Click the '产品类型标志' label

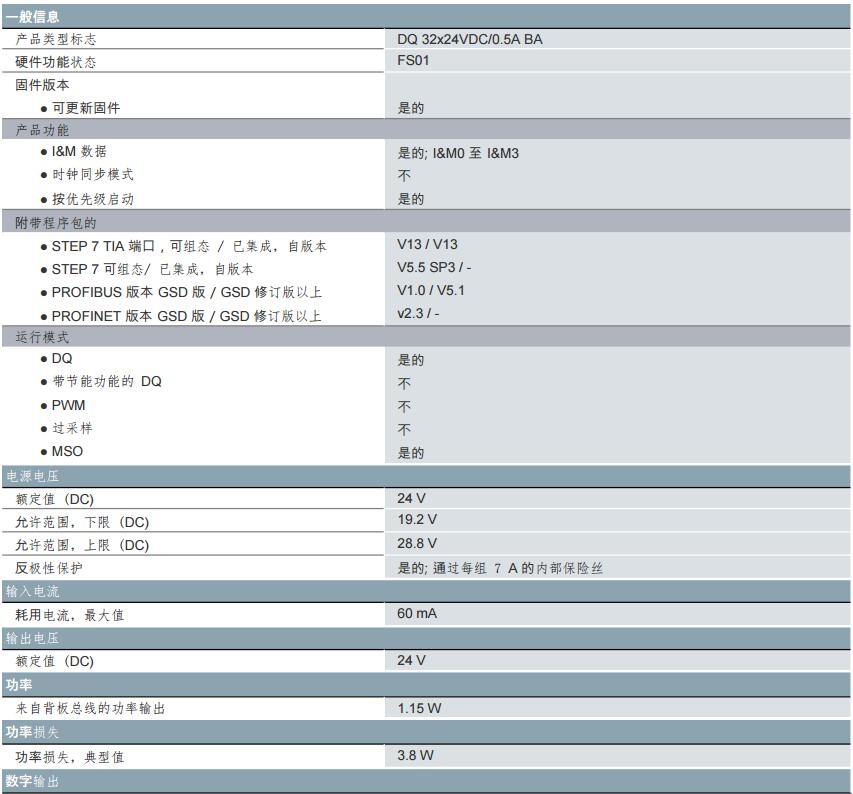55,39
